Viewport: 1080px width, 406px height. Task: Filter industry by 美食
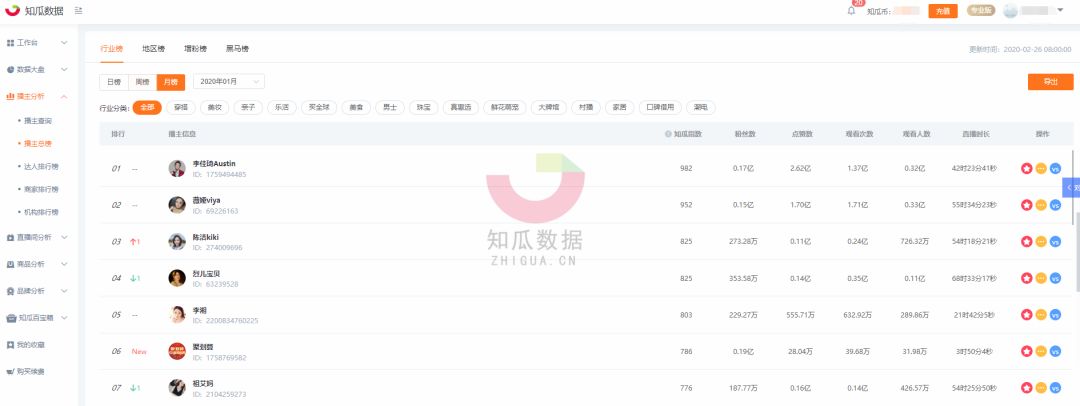(355, 108)
